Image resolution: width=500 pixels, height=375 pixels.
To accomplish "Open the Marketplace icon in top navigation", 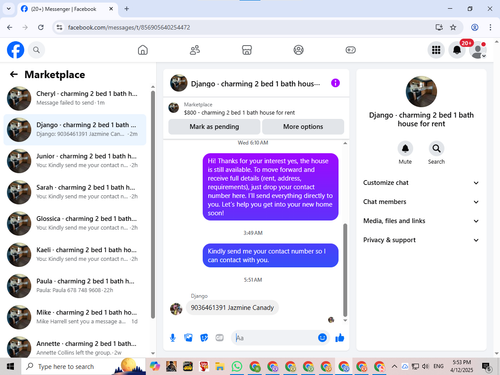I will point(247,50).
